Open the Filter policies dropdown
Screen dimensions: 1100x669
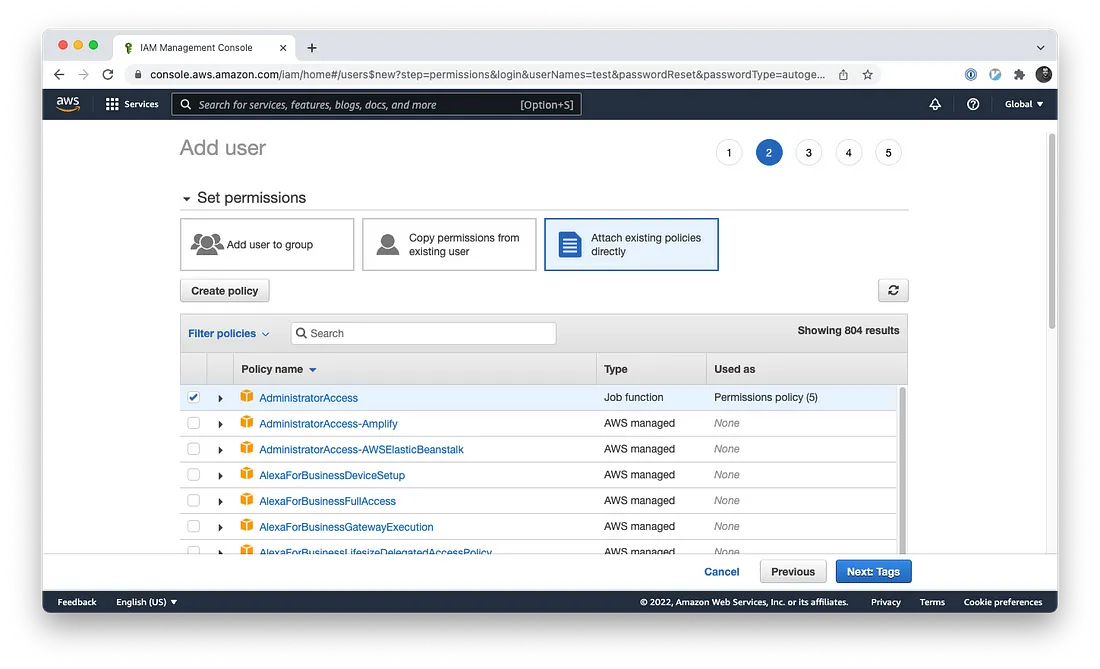coord(229,334)
